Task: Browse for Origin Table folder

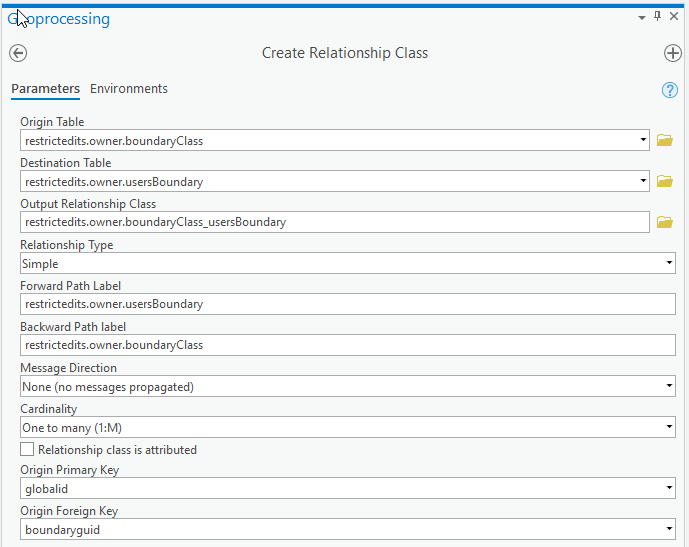Action: [665, 141]
